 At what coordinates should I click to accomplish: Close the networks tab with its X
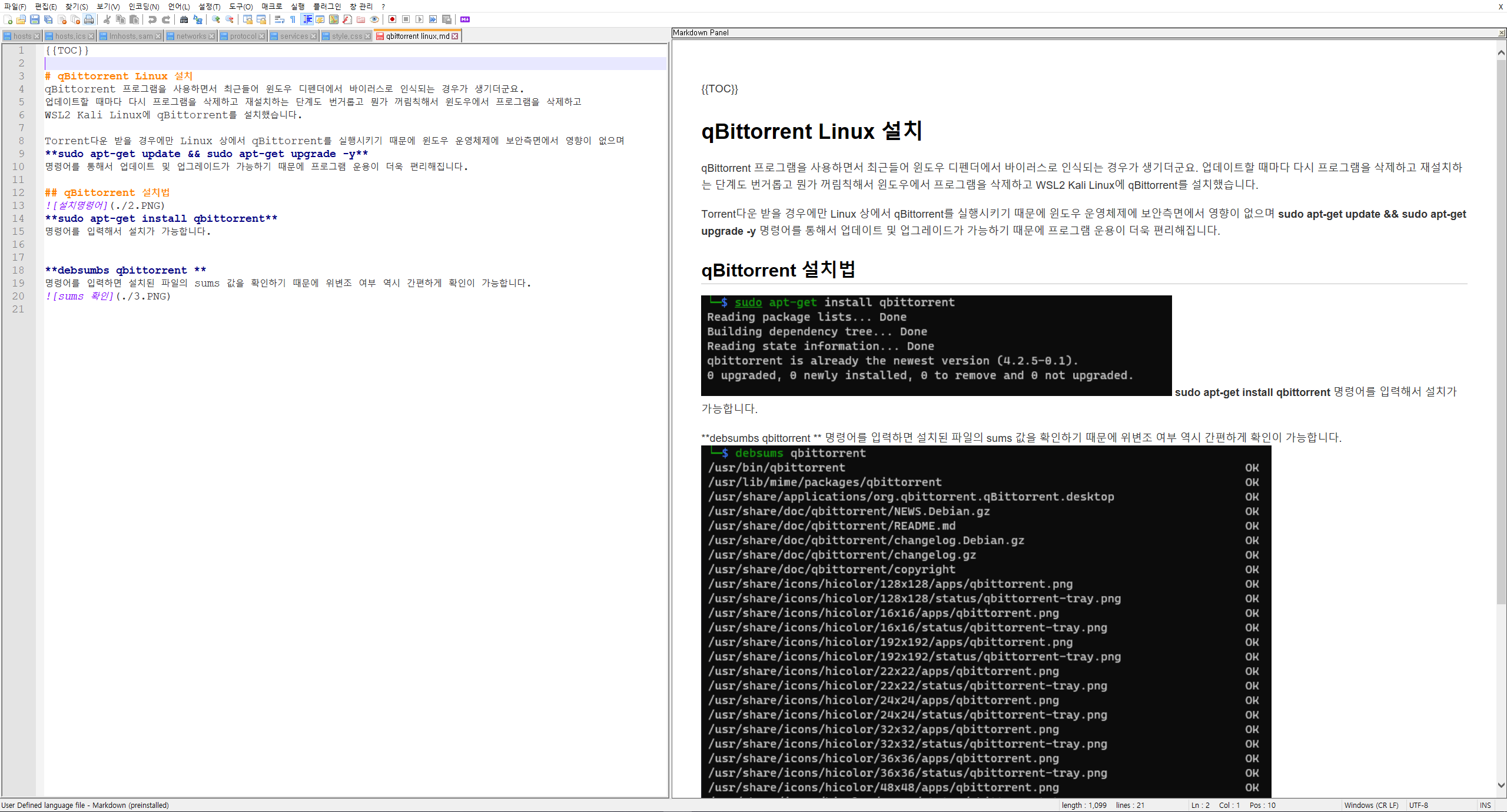click(212, 36)
